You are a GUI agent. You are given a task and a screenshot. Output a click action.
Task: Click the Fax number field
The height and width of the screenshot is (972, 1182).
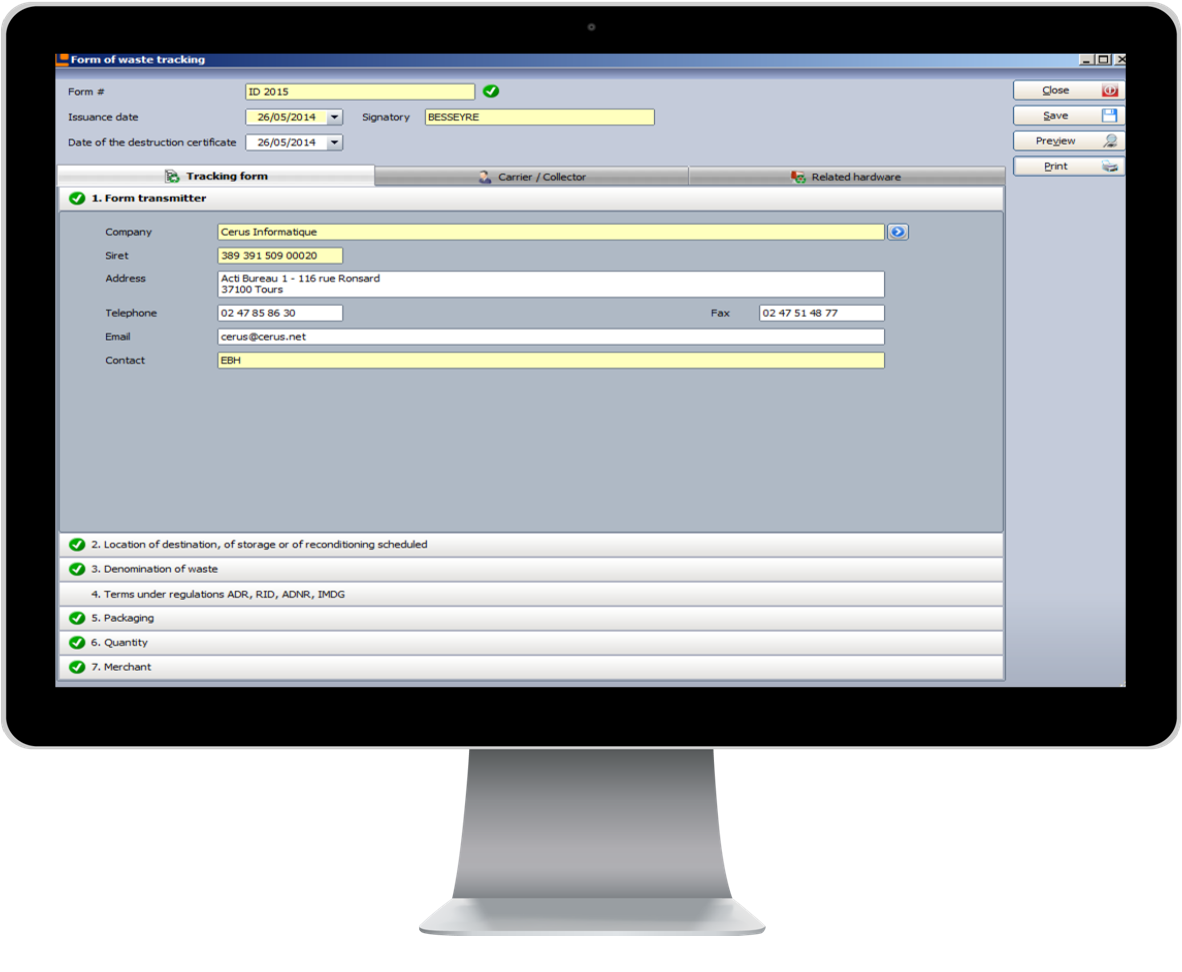click(x=822, y=313)
